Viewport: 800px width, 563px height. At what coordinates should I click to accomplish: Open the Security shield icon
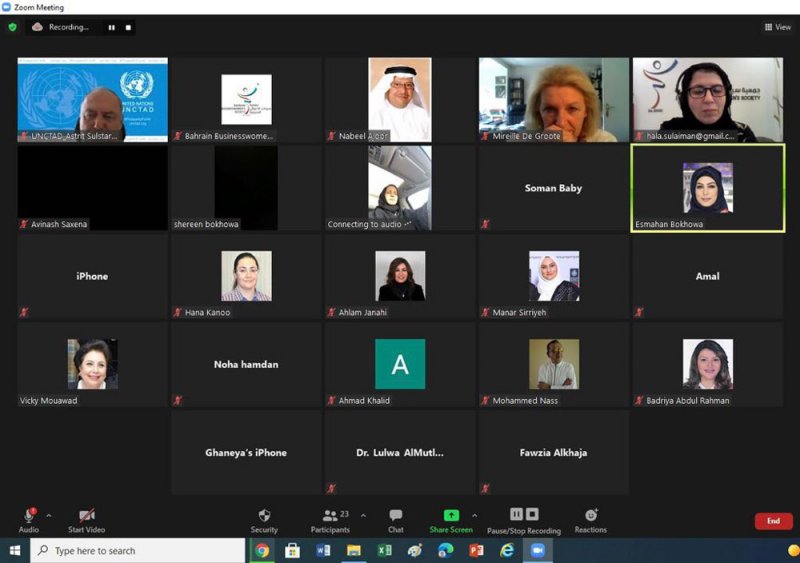click(x=264, y=515)
